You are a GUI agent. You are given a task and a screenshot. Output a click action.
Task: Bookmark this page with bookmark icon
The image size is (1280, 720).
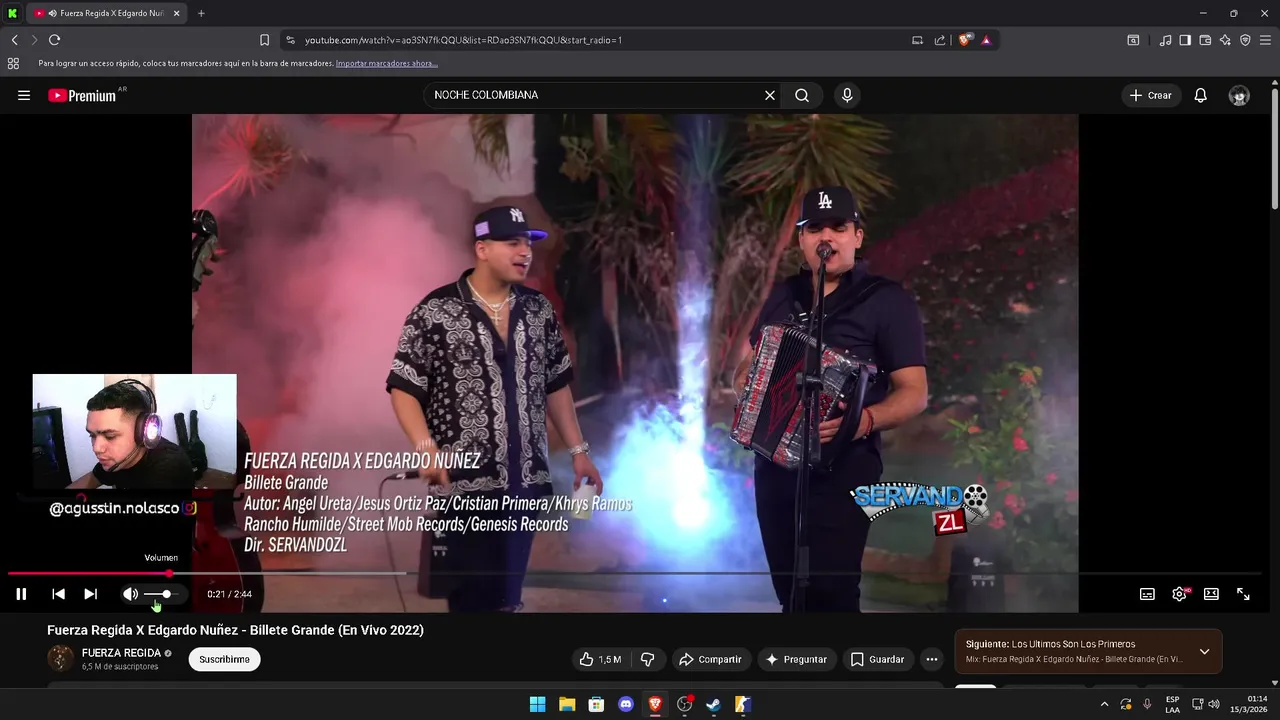(x=264, y=40)
